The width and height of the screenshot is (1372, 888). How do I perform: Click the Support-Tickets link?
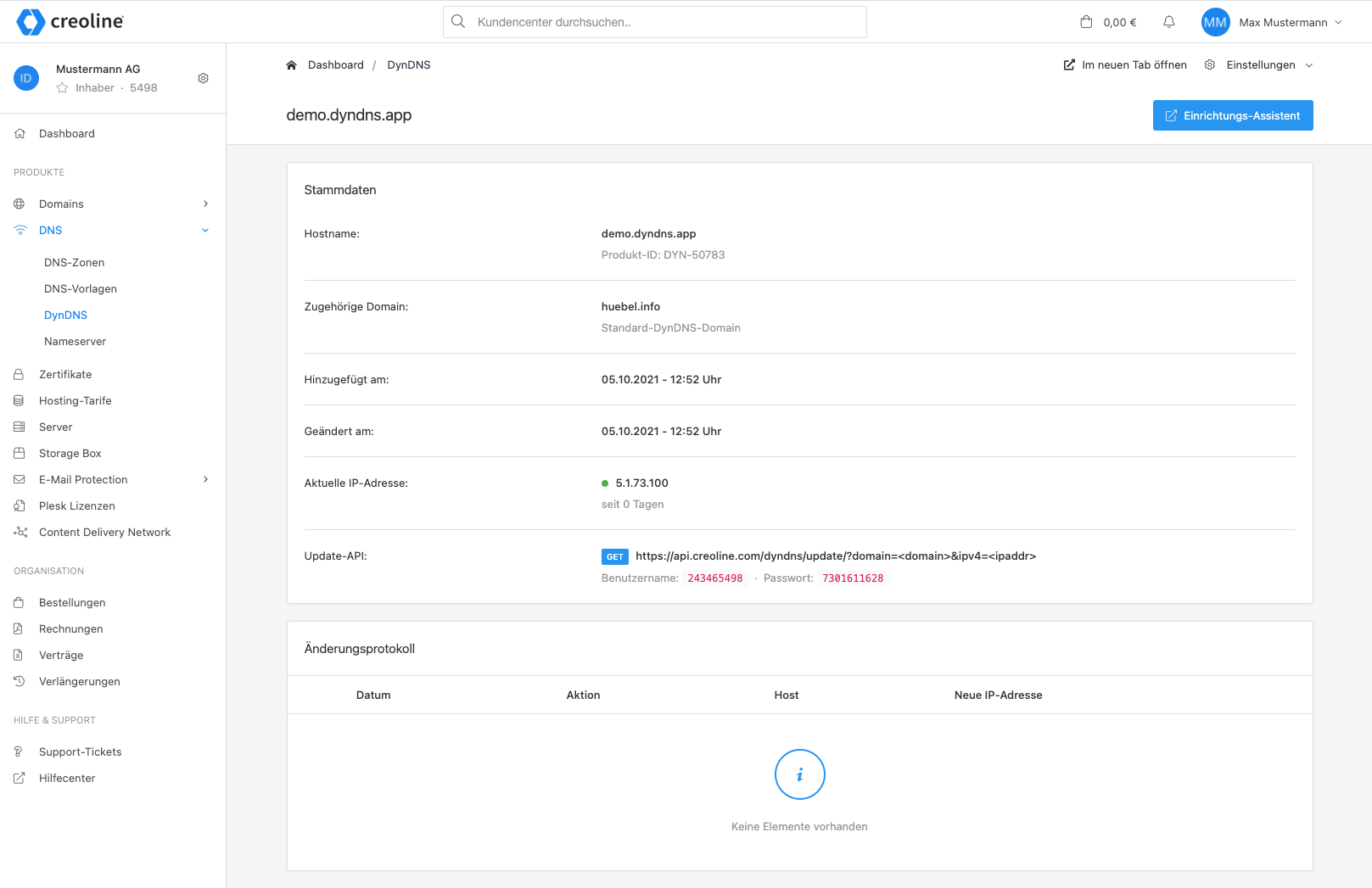pos(80,752)
